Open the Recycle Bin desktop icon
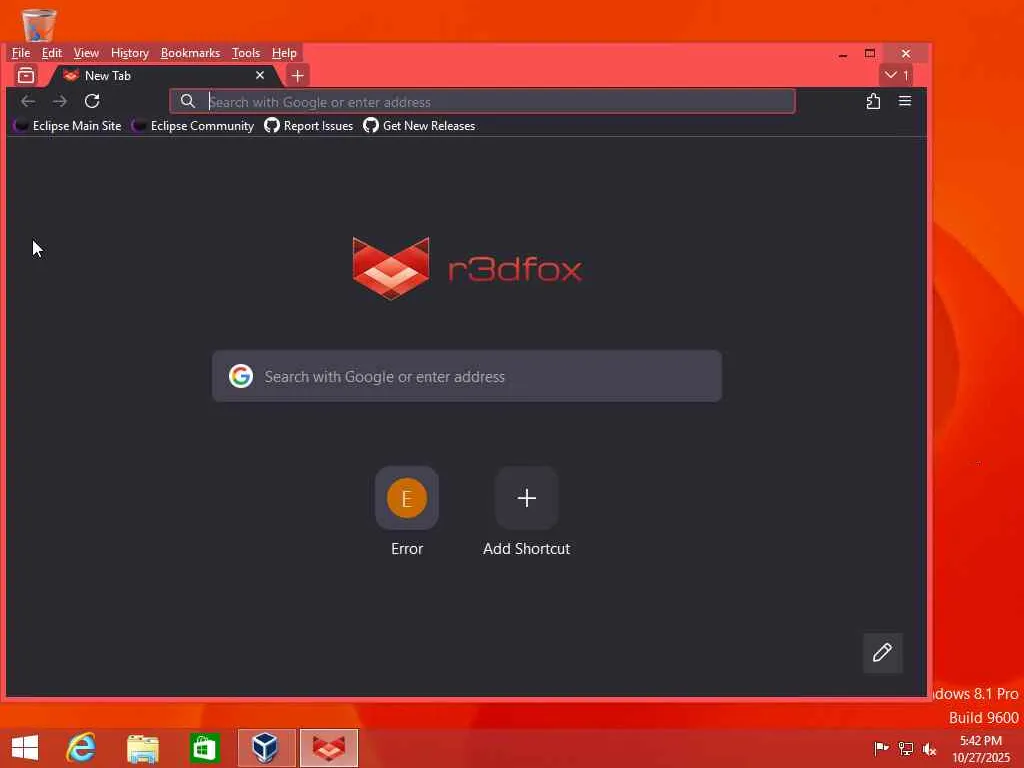Viewport: 1024px width, 768px height. (x=39, y=24)
